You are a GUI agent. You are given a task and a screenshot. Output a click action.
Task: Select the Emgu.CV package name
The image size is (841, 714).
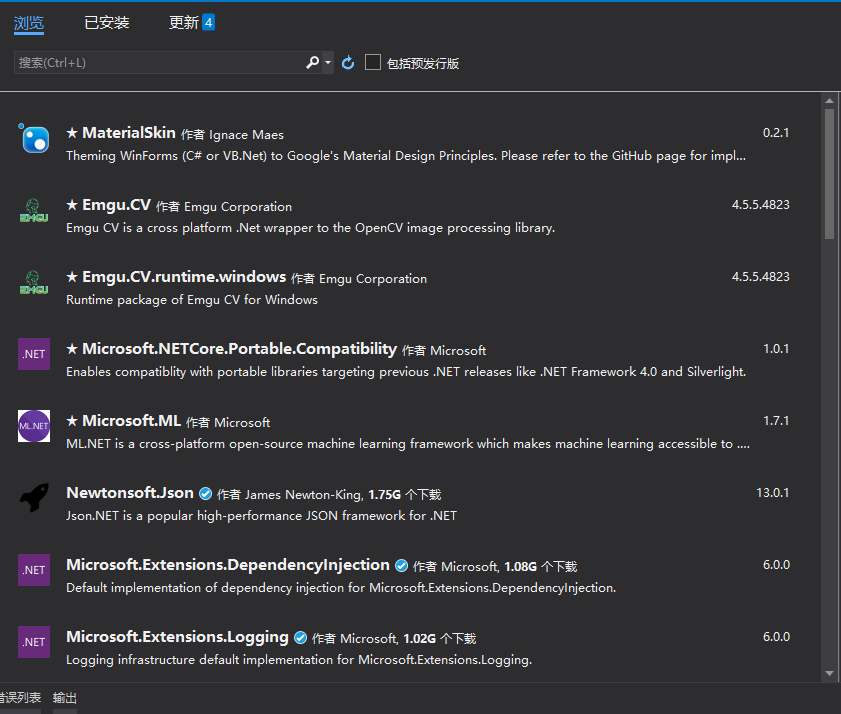click(x=116, y=205)
